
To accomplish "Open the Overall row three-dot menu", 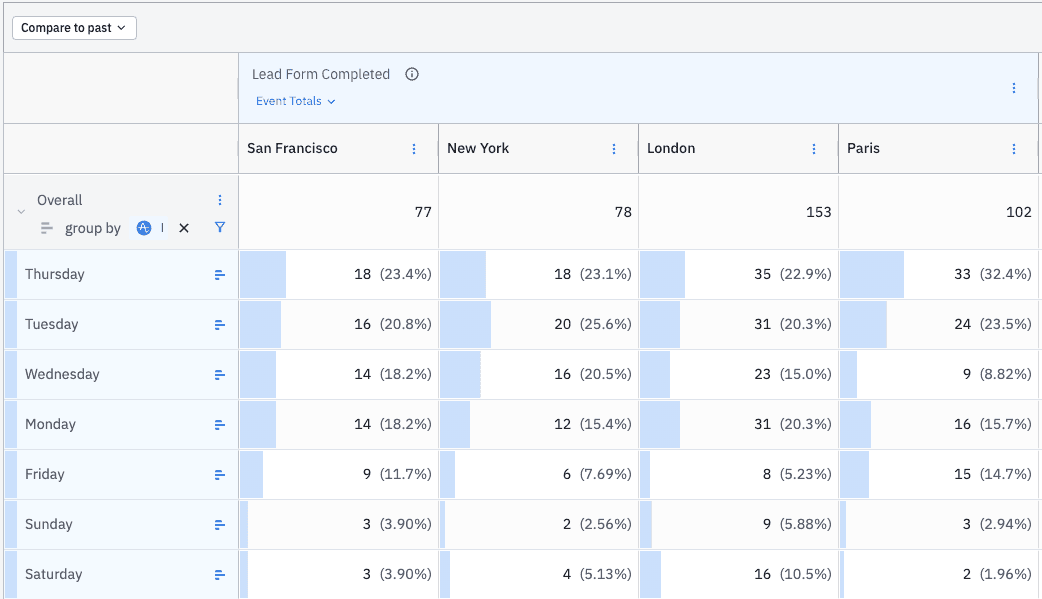I will 220,200.
